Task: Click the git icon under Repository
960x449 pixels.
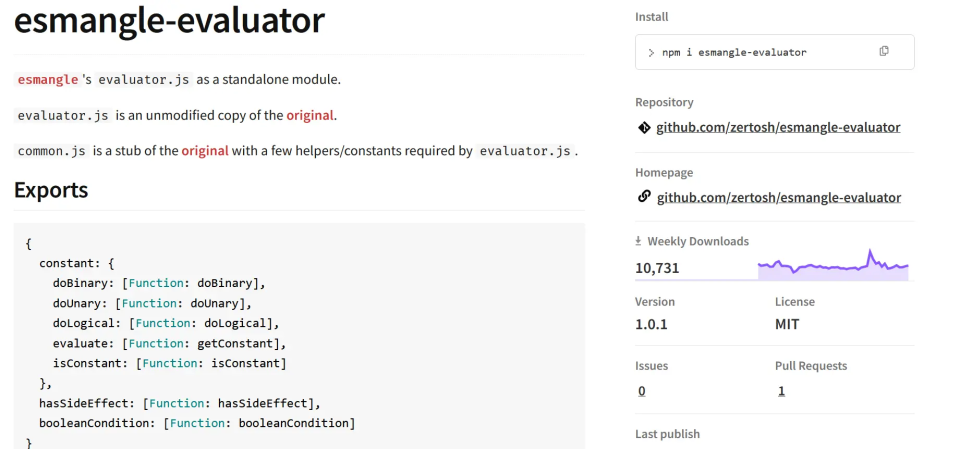Action: click(x=644, y=128)
